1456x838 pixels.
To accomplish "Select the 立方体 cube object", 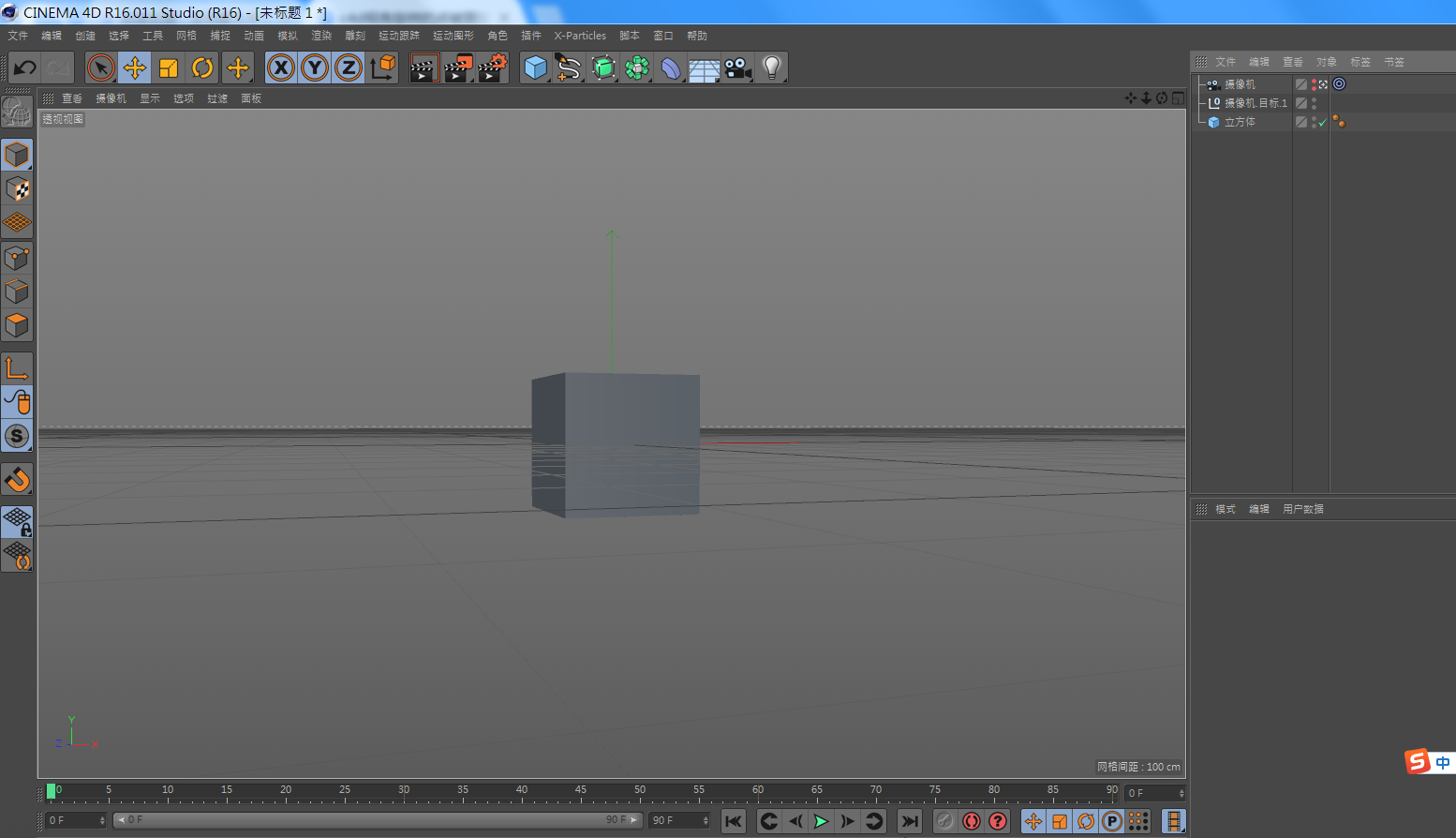I will click(x=1240, y=122).
